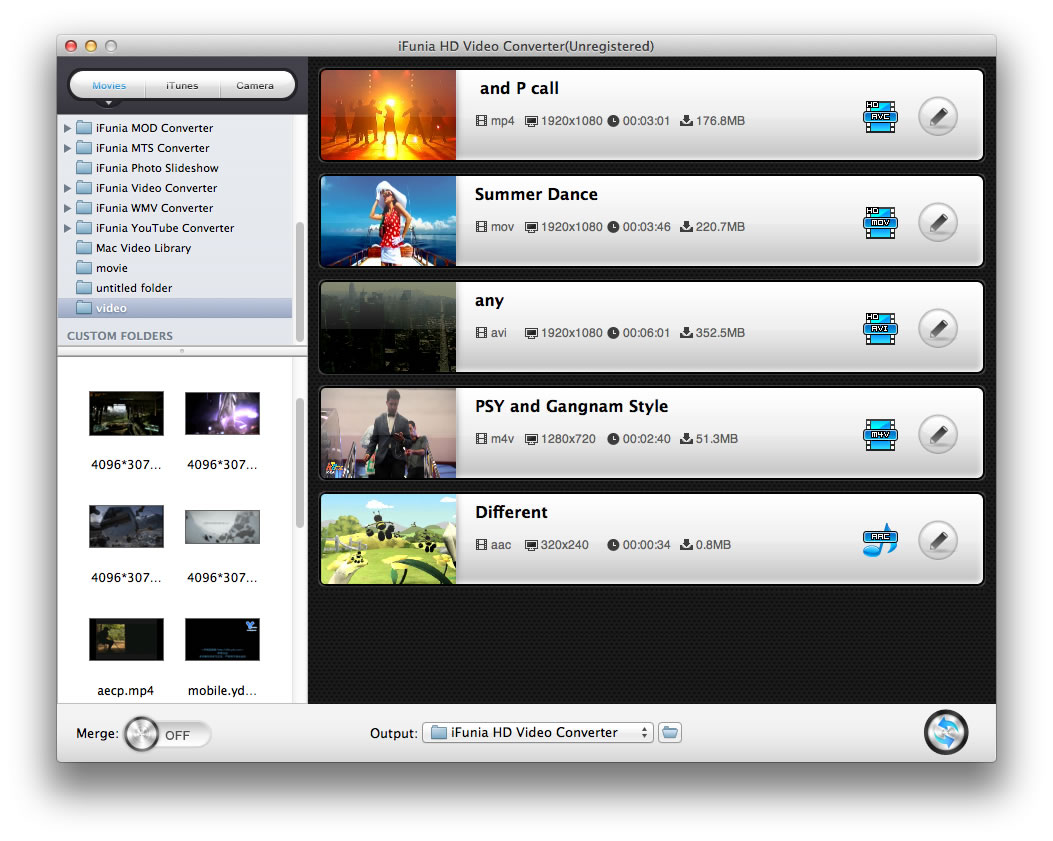This screenshot has width=1053, height=841.
Task: Switch to the Camera tab
Action: [x=255, y=85]
